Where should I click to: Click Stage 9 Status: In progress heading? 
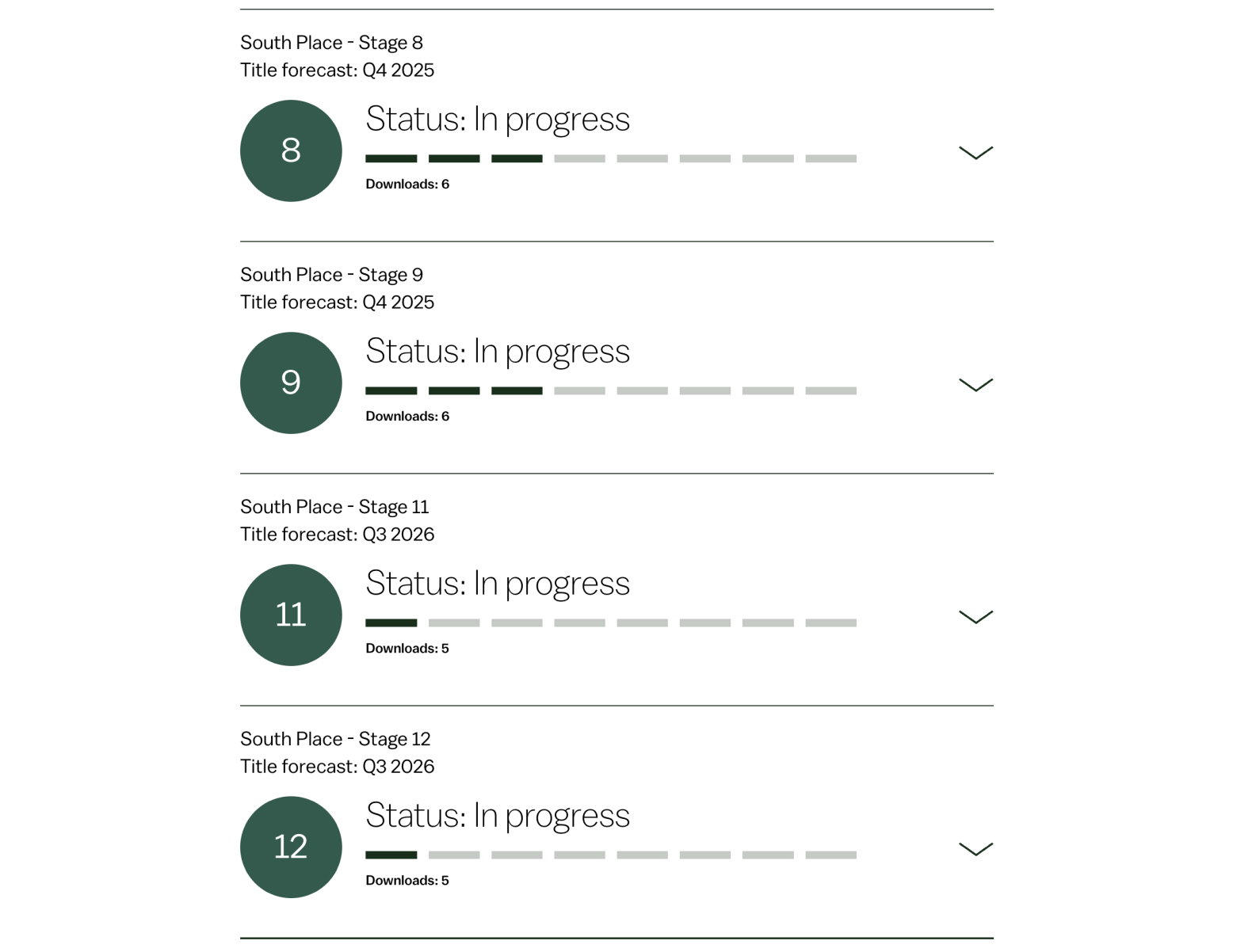pyautogui.click(x=498, y=351)
